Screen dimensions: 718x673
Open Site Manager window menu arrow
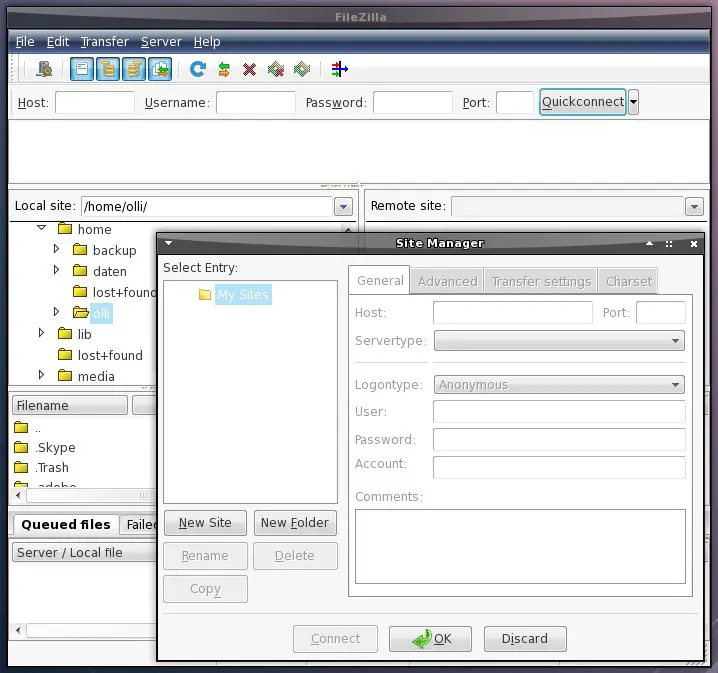(x=169, y=243)
